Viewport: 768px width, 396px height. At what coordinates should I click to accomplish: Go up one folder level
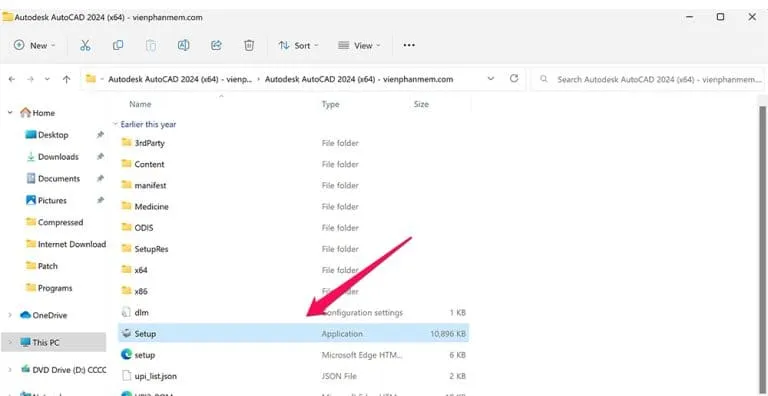tap(67, 79)
